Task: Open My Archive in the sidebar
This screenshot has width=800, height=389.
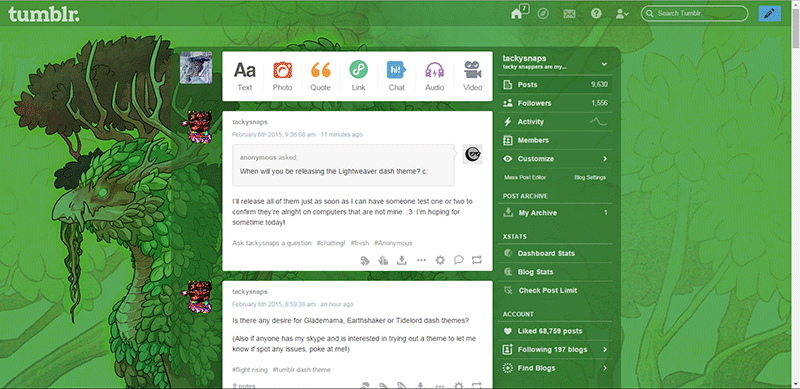Action: [x=555, y=213]
